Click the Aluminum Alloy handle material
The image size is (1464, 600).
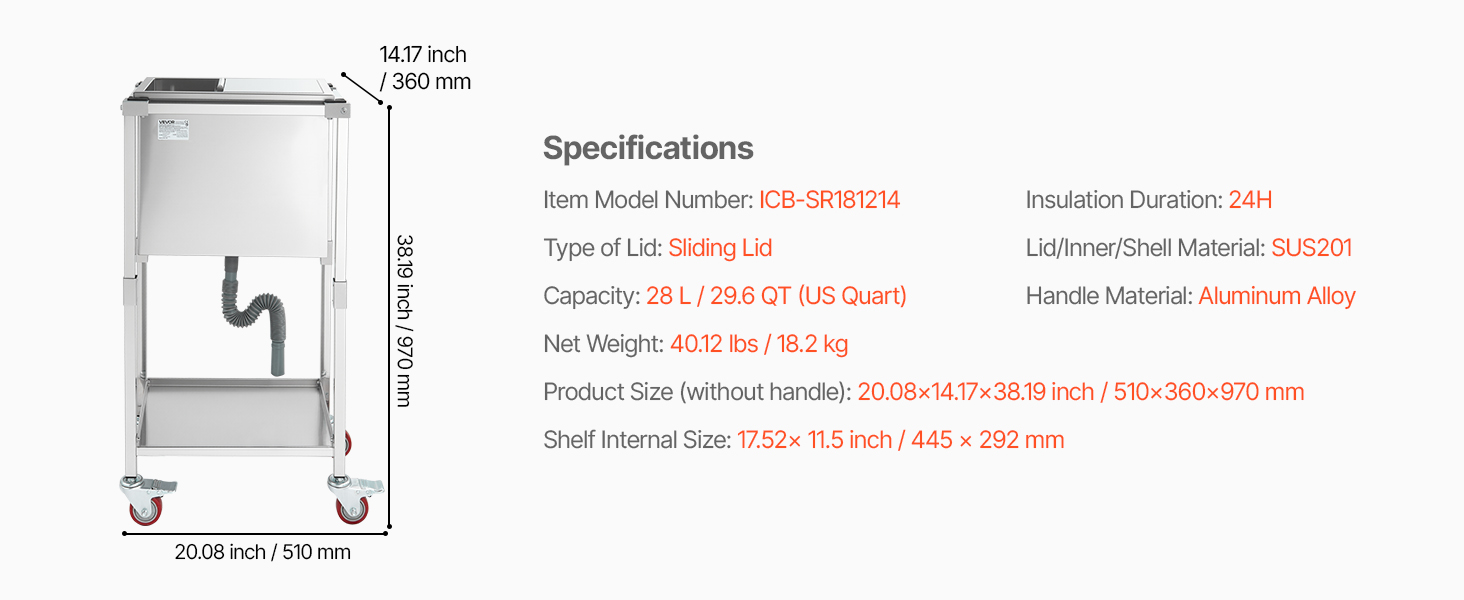(1277, 296)
